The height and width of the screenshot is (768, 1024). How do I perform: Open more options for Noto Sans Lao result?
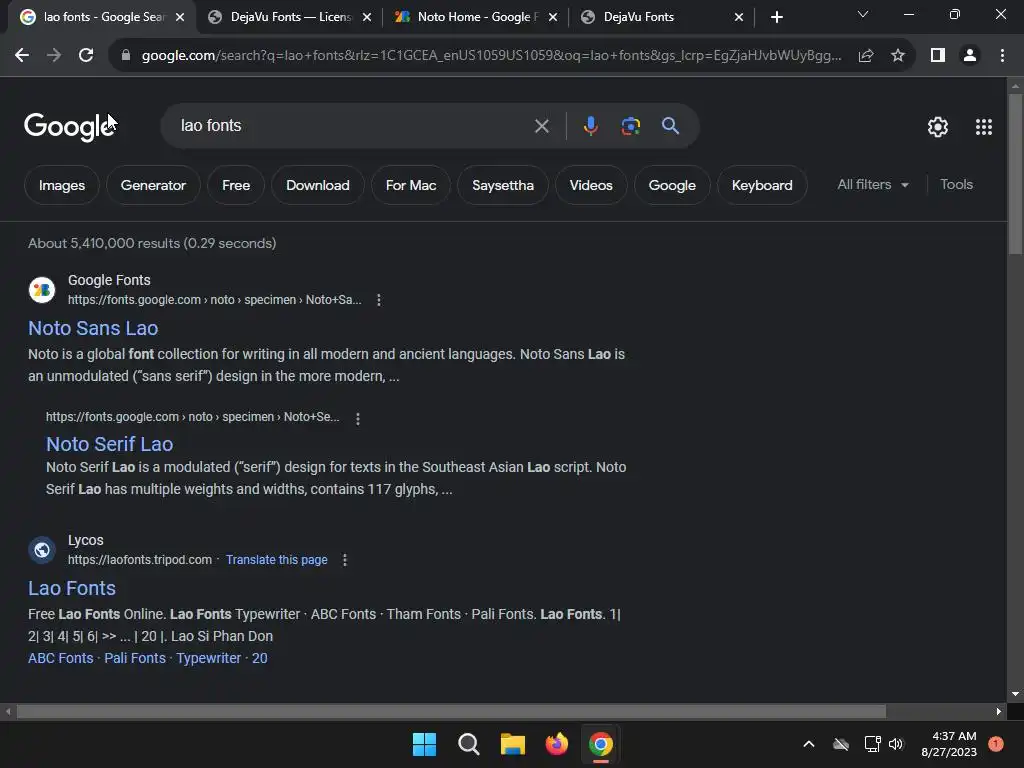click(379, 300)
